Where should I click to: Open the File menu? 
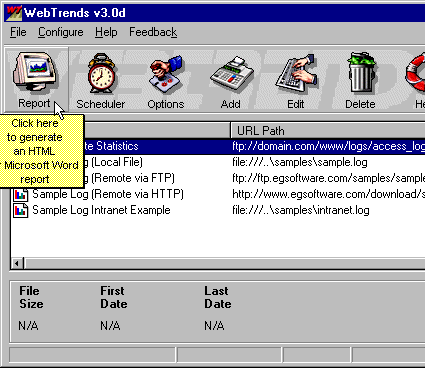[x=18, y=32]
